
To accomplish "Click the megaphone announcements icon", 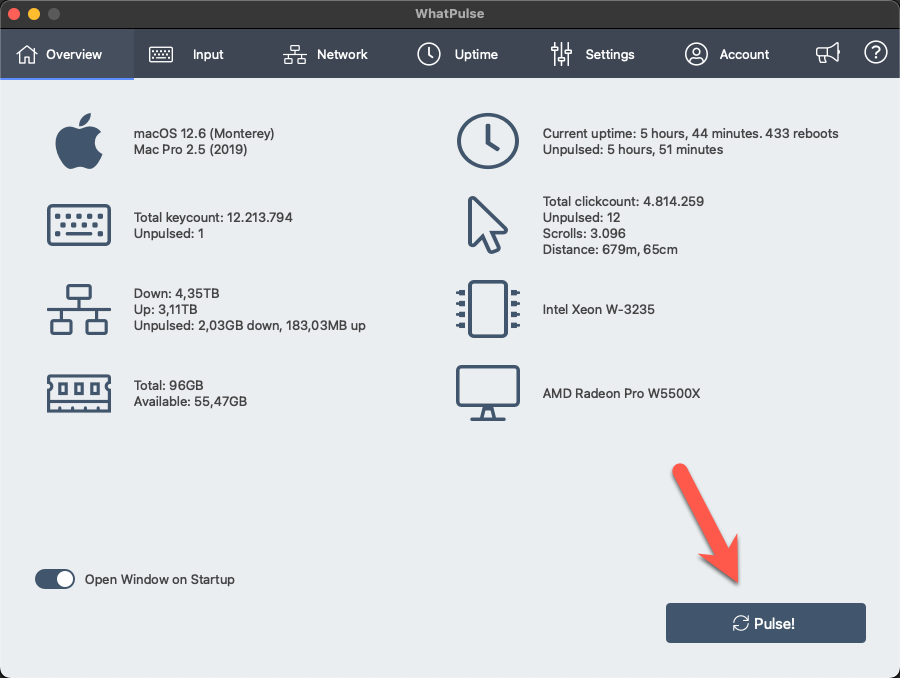I will coord(828,53).
